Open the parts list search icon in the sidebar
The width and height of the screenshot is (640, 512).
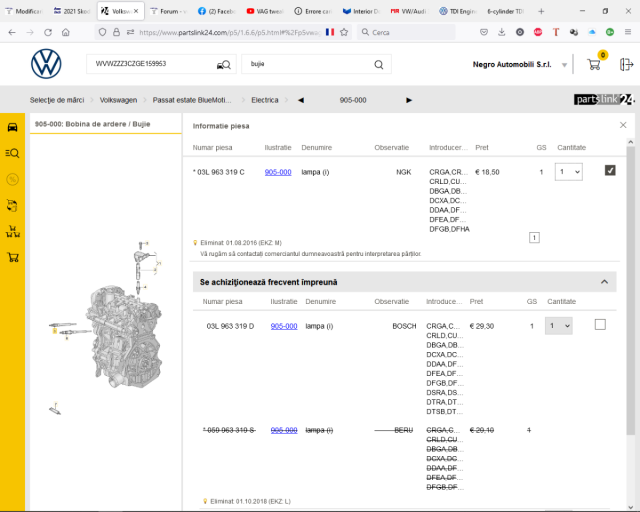coord(12,153)
